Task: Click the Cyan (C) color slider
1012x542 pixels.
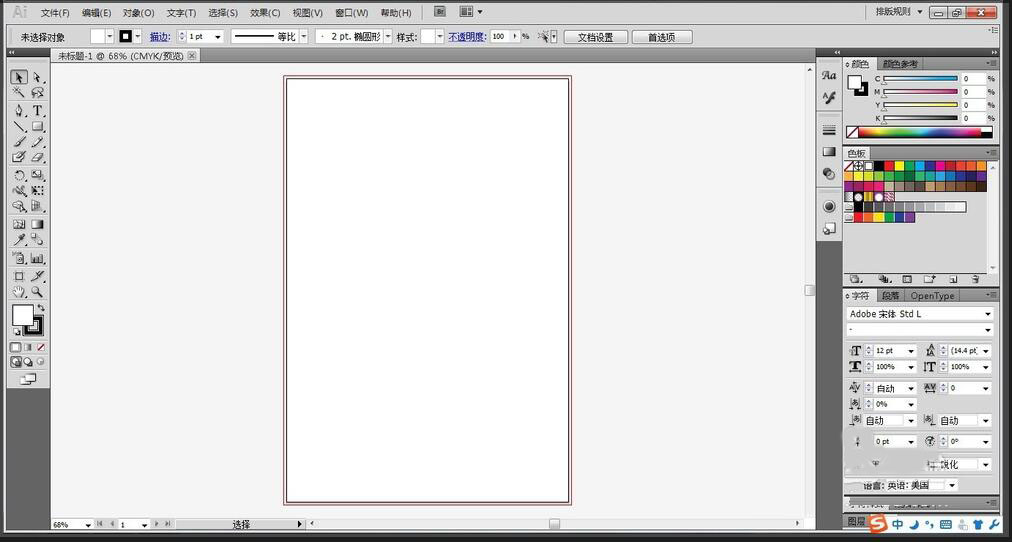Action: [x=920, y=79]
